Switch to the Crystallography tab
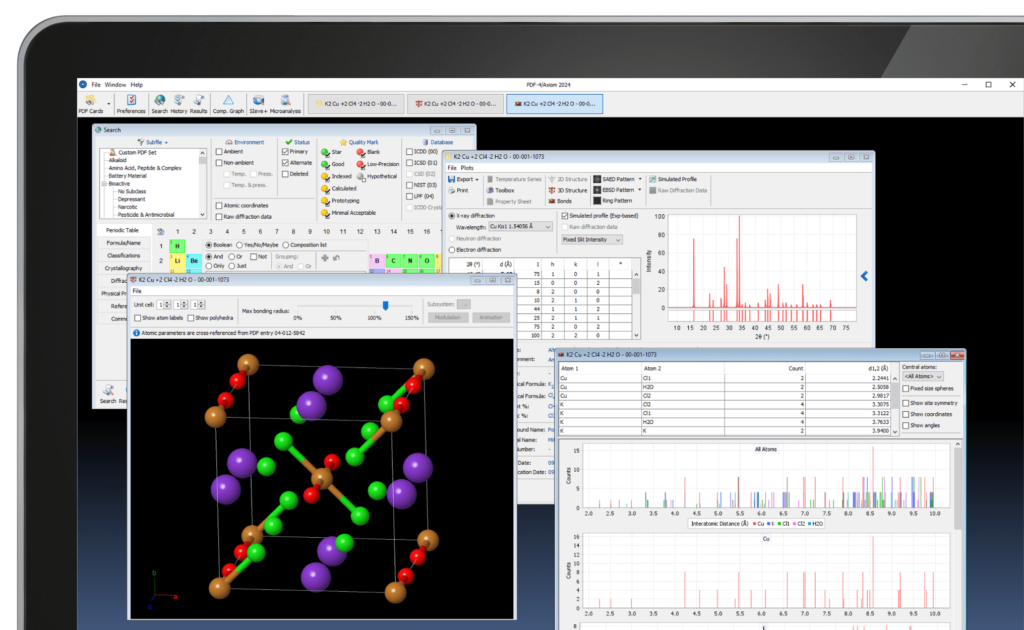1024x630 pixels. [123, 268]
